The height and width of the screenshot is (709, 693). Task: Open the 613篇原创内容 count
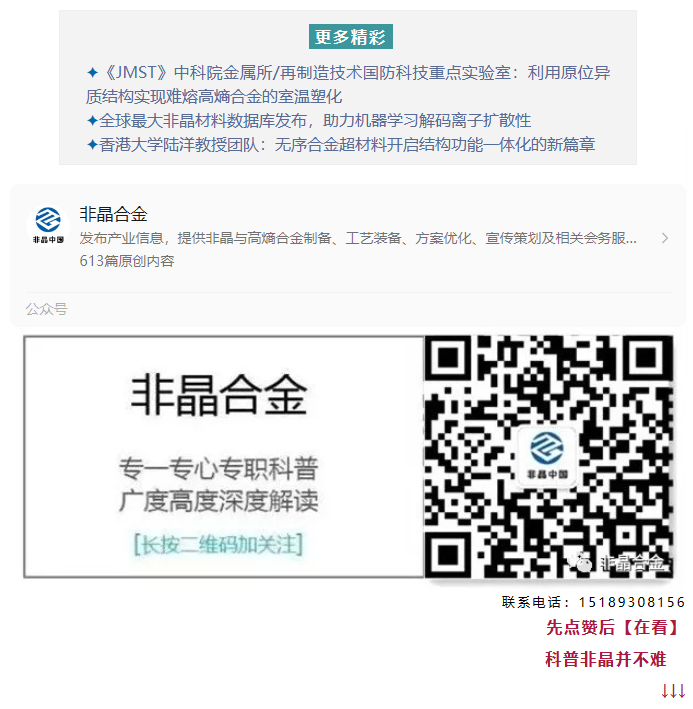[127, 261]
